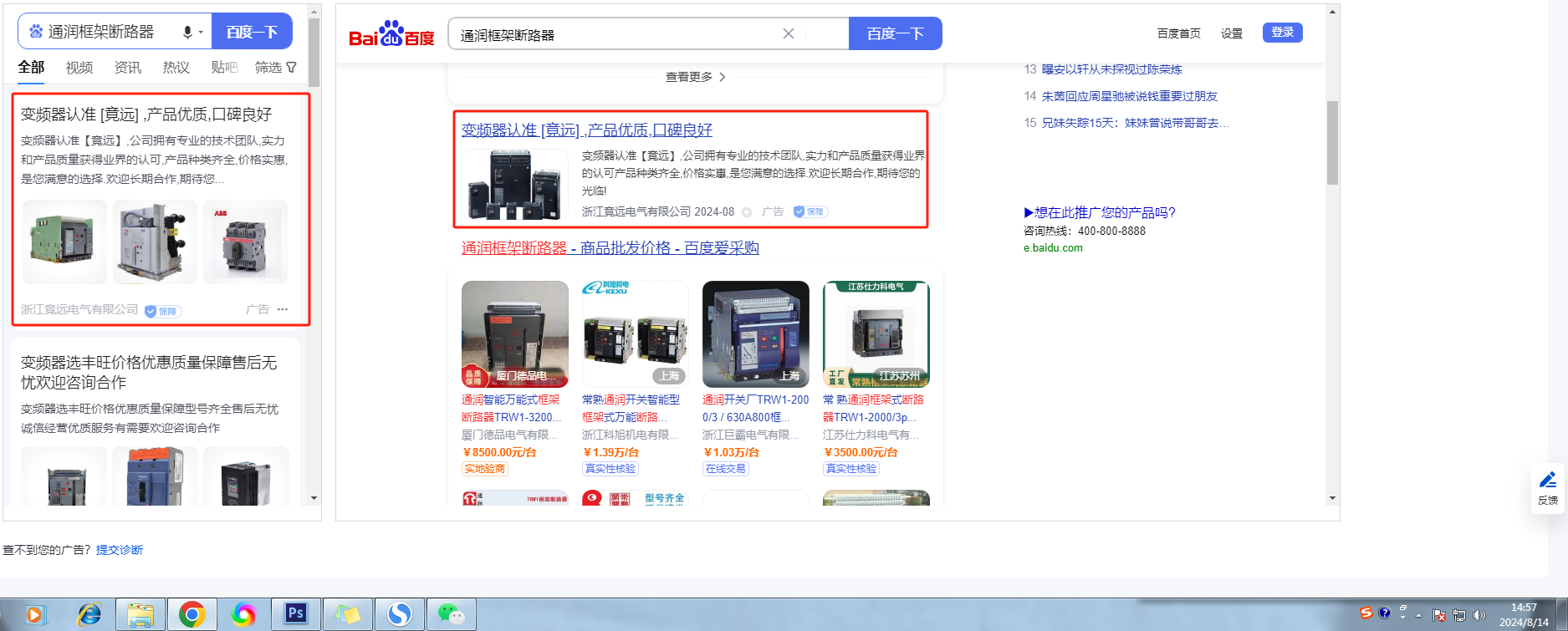Open the three-dot menu on mobile ad
Image resolution: width=1568 pixels, height=631 pixels.
[x=283, y=309]
